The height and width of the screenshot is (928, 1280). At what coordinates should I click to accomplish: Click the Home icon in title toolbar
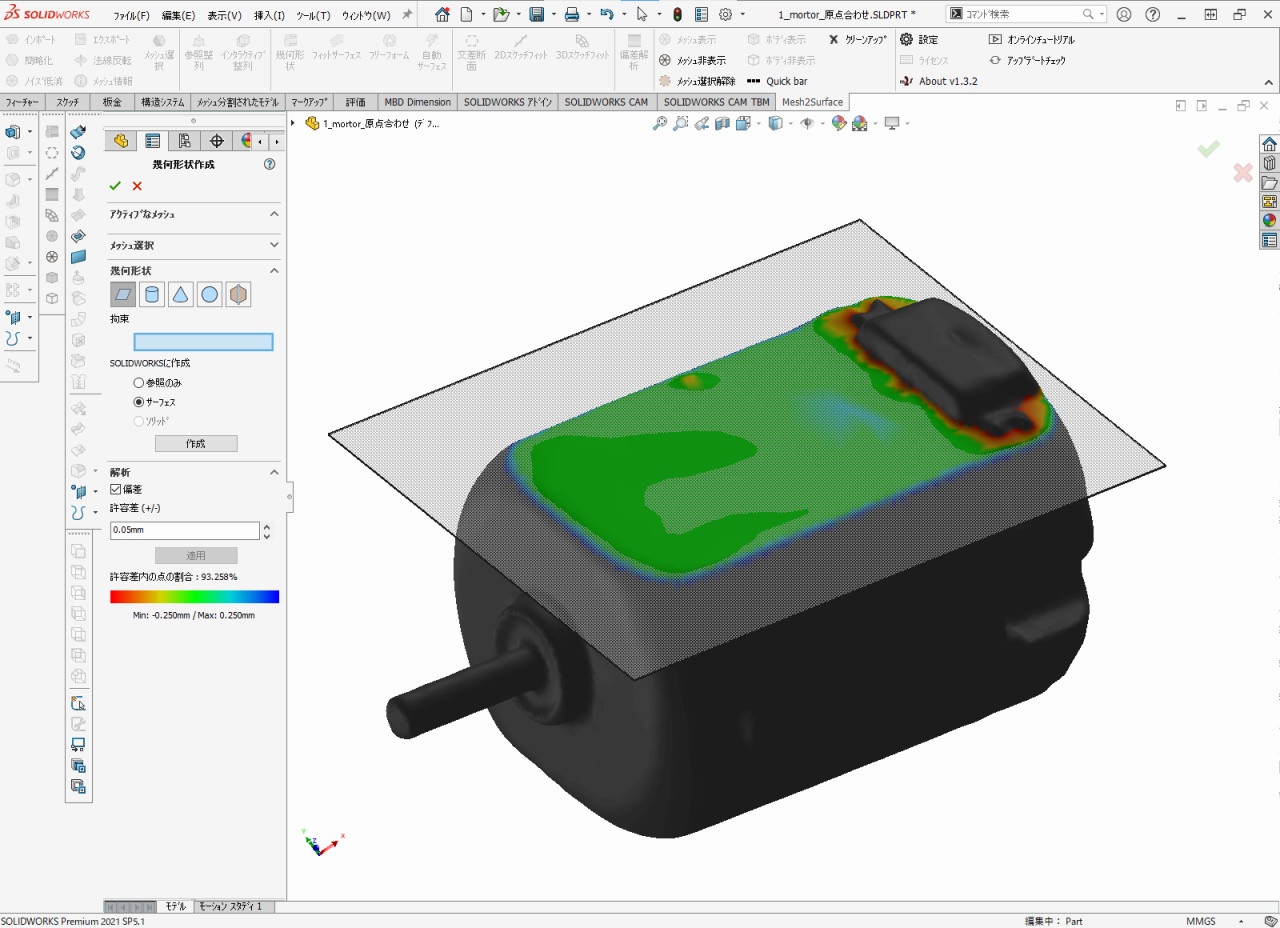click(x=442, y=14)
